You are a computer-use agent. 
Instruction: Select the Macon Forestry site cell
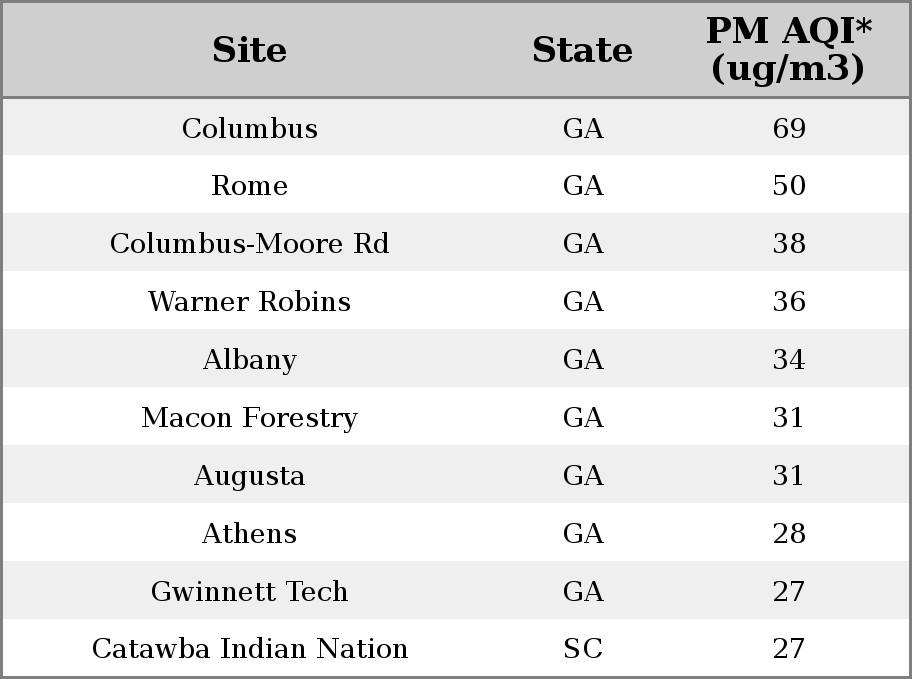point(250,418)
